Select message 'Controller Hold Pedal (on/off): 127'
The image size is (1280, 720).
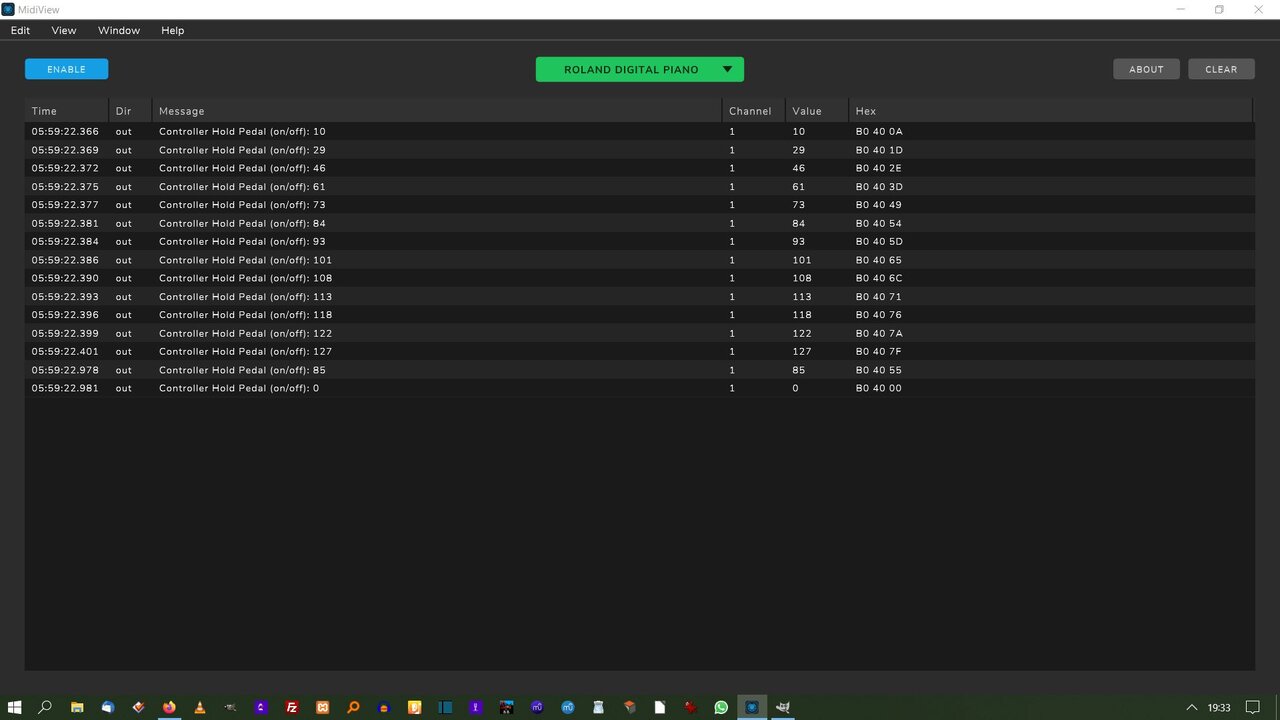(x=245, y=351)
